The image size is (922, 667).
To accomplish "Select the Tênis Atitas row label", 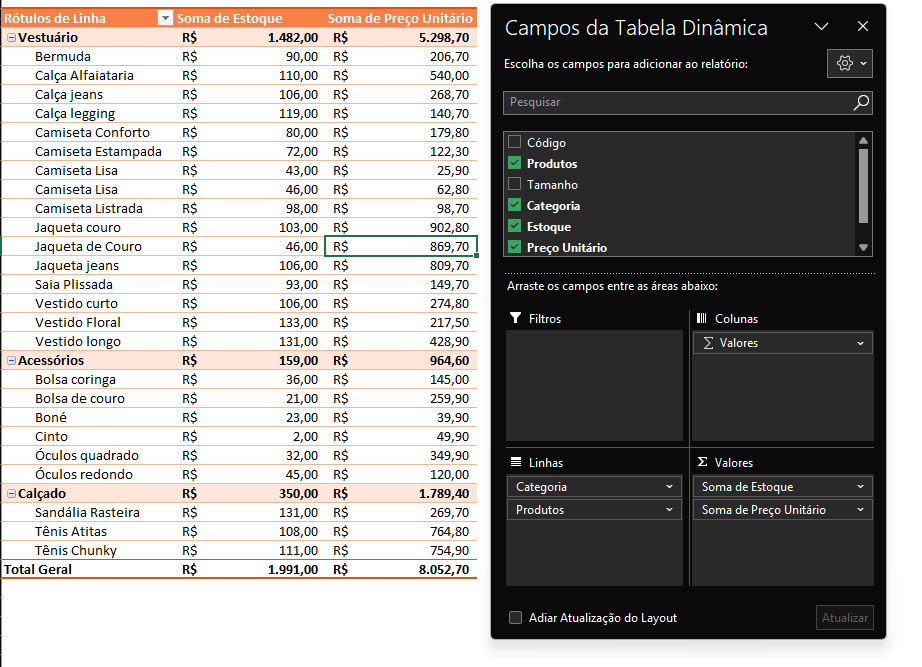I will (x=71, y=531).
